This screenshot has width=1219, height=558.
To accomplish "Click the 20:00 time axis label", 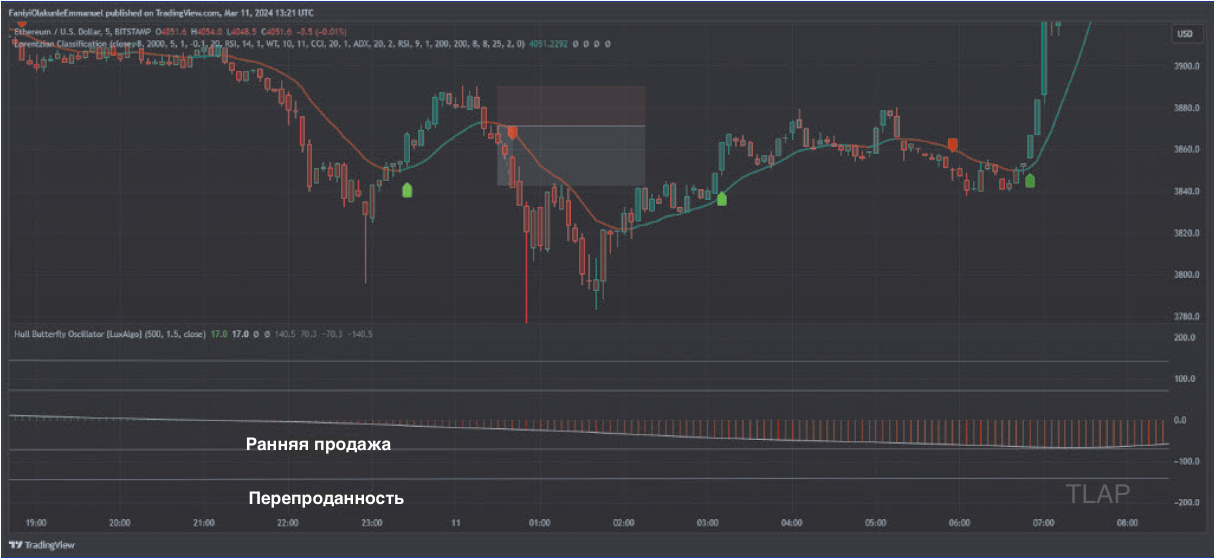I will point(120,523).
